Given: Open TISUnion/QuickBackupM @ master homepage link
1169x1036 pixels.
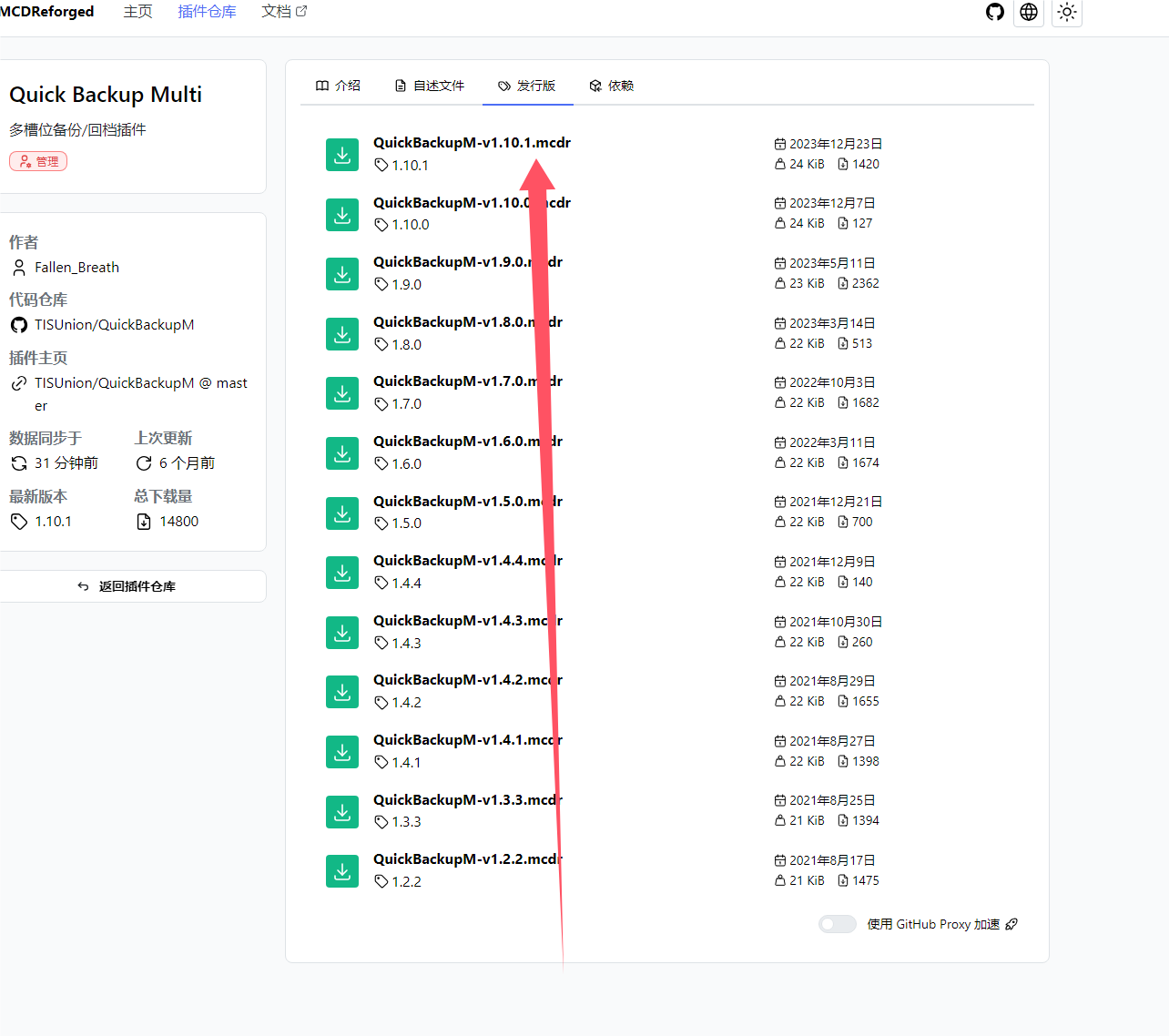Looking at the screenshot, I should (x=140, y=394).
